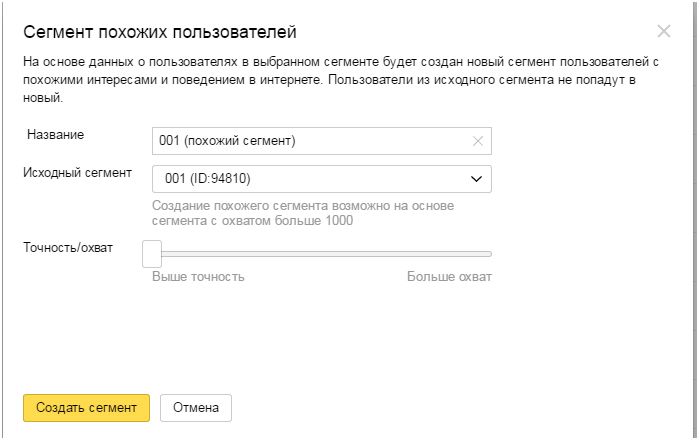Click the number 1000 in the hint text

(x=339, y=220)
